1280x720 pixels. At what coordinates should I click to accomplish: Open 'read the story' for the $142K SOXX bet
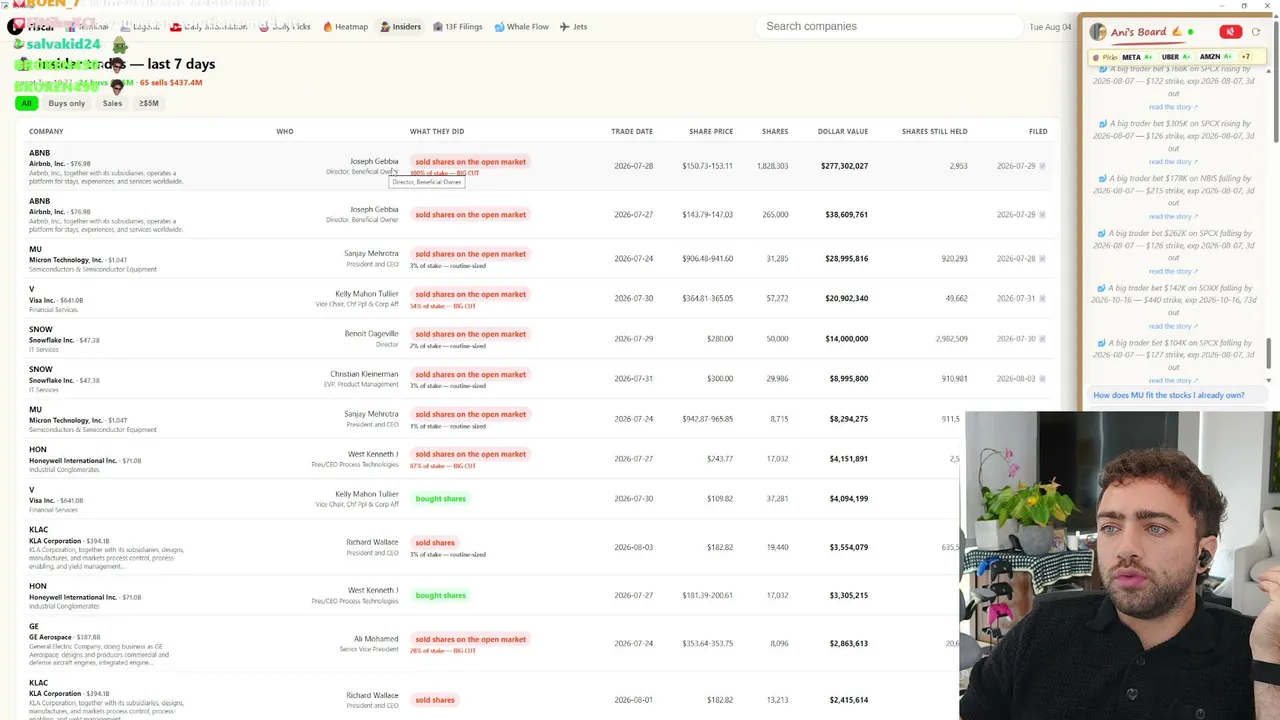tap(1172, 326)
